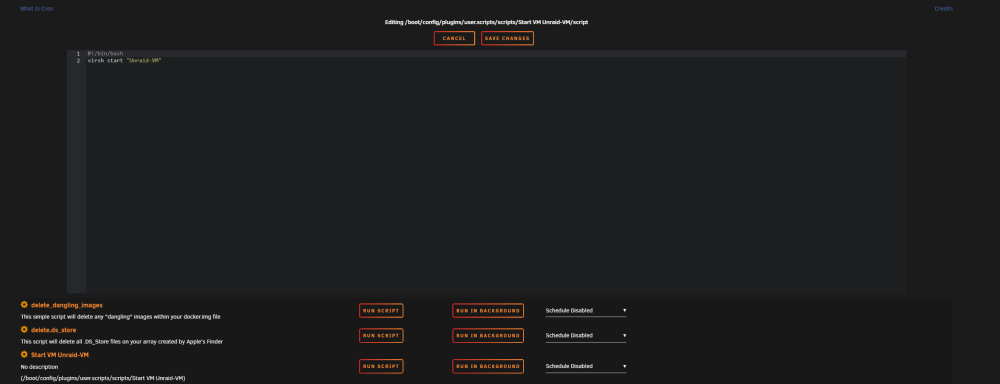Click the delete_dangling_images script name
This screenshot has width=1000, height=384.
(66, 306)
